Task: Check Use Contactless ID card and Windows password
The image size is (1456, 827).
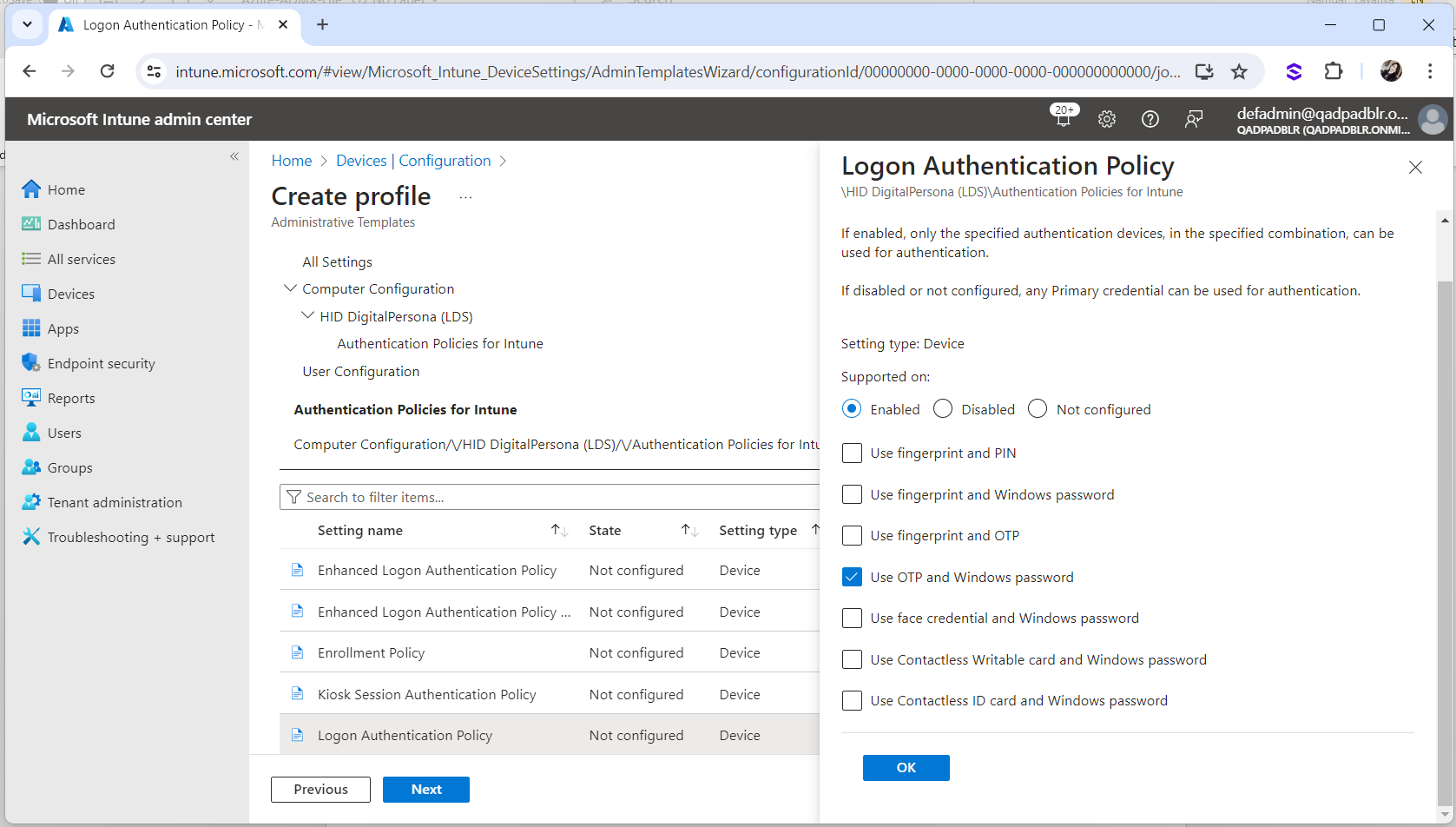Action: (852, 700)
